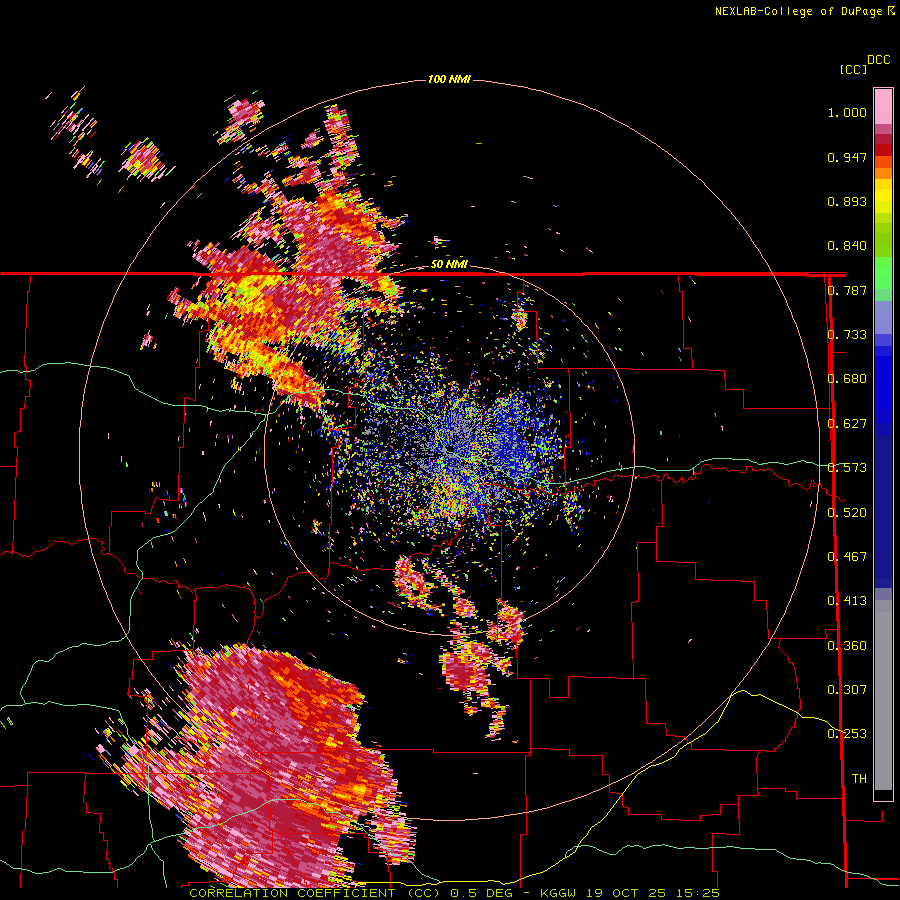900x900 pixels.
Task: Click the CORRELATION COEFFICIENT (CC) caption text
Action: click(315, 893)
